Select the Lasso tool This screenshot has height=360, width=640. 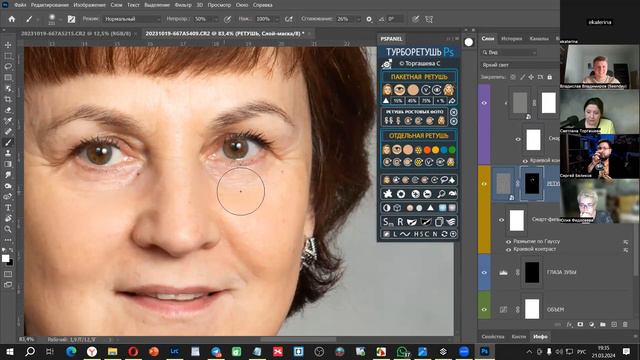(x=8, y=67)
